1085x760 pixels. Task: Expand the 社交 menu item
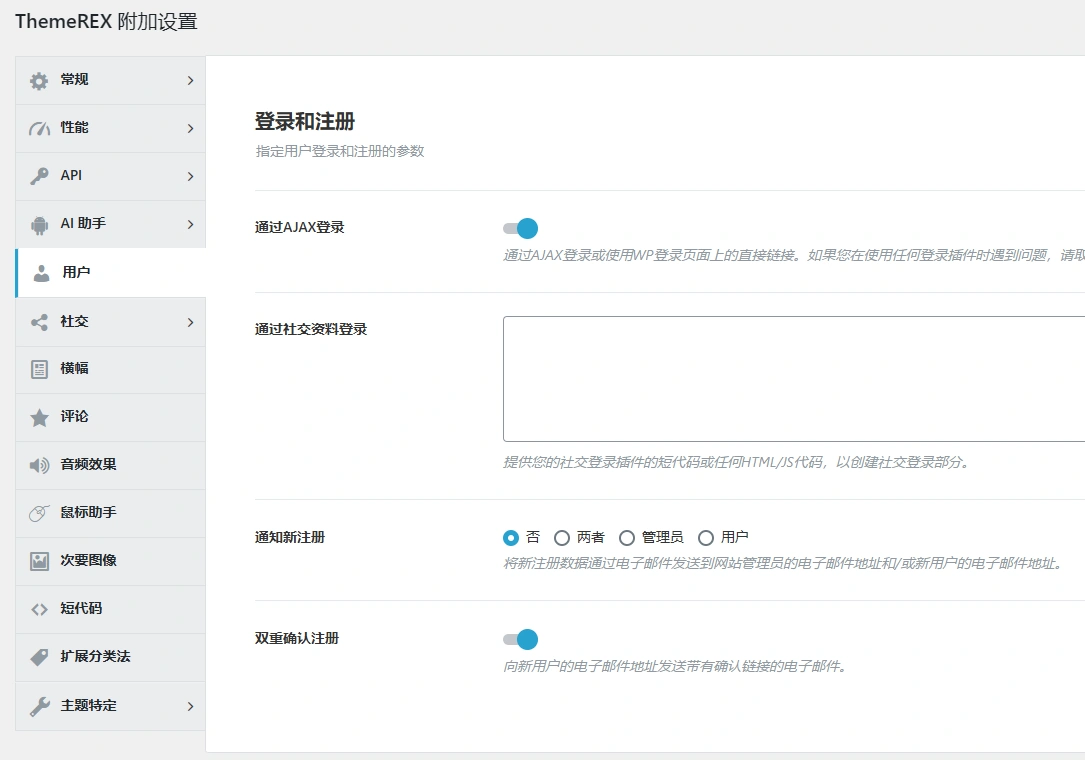(x=110, y=321)
